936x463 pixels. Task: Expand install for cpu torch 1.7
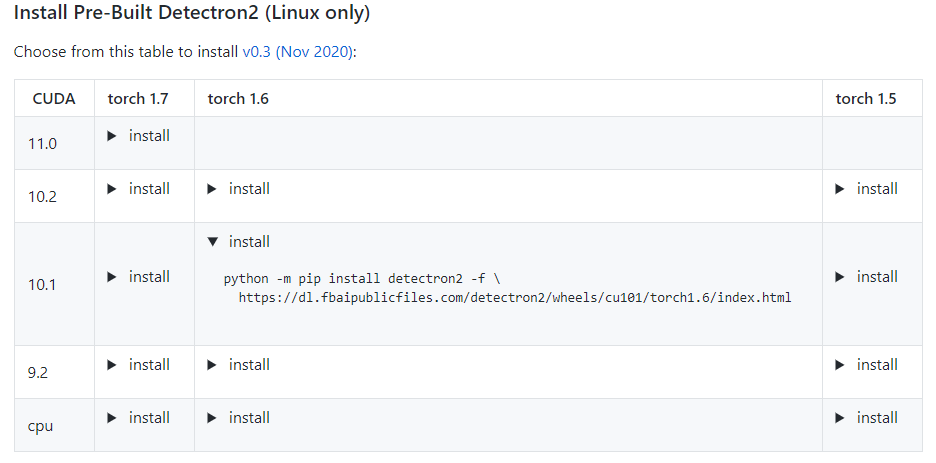138,418
